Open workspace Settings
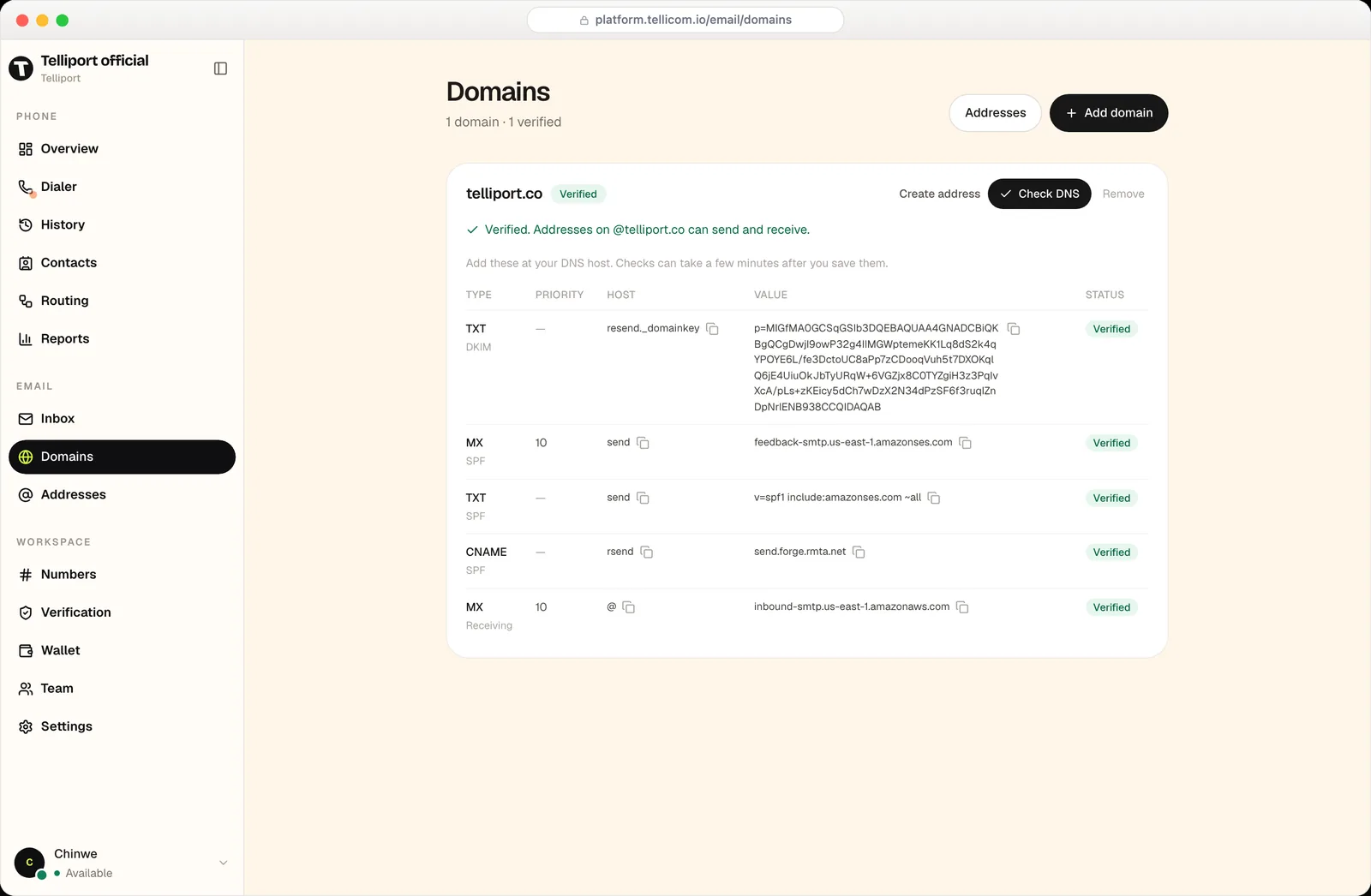The width and height of the screenshot is (1371, 896). [122, 726]
